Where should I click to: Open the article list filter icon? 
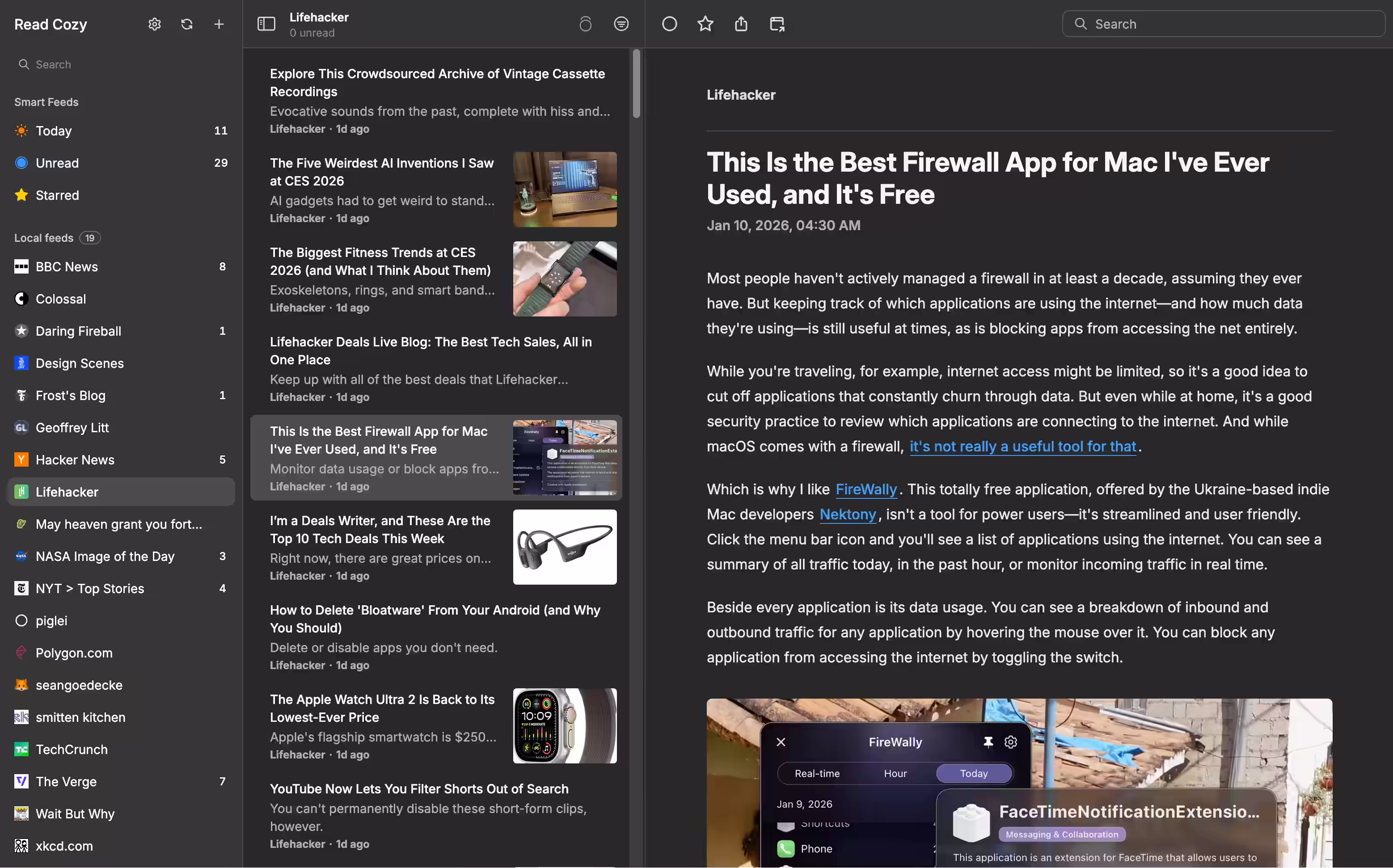[621, 24]
